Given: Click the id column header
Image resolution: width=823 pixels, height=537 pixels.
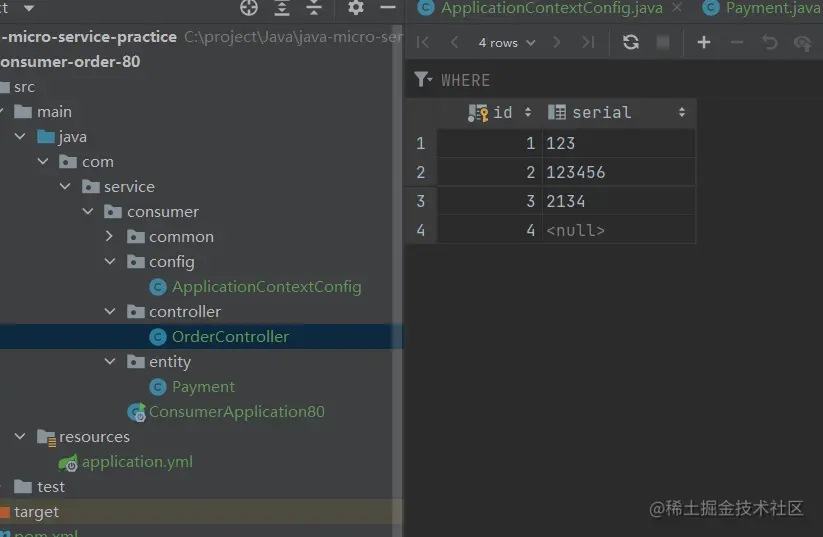Looking at the screenshot, I should [x=491, y=112].
